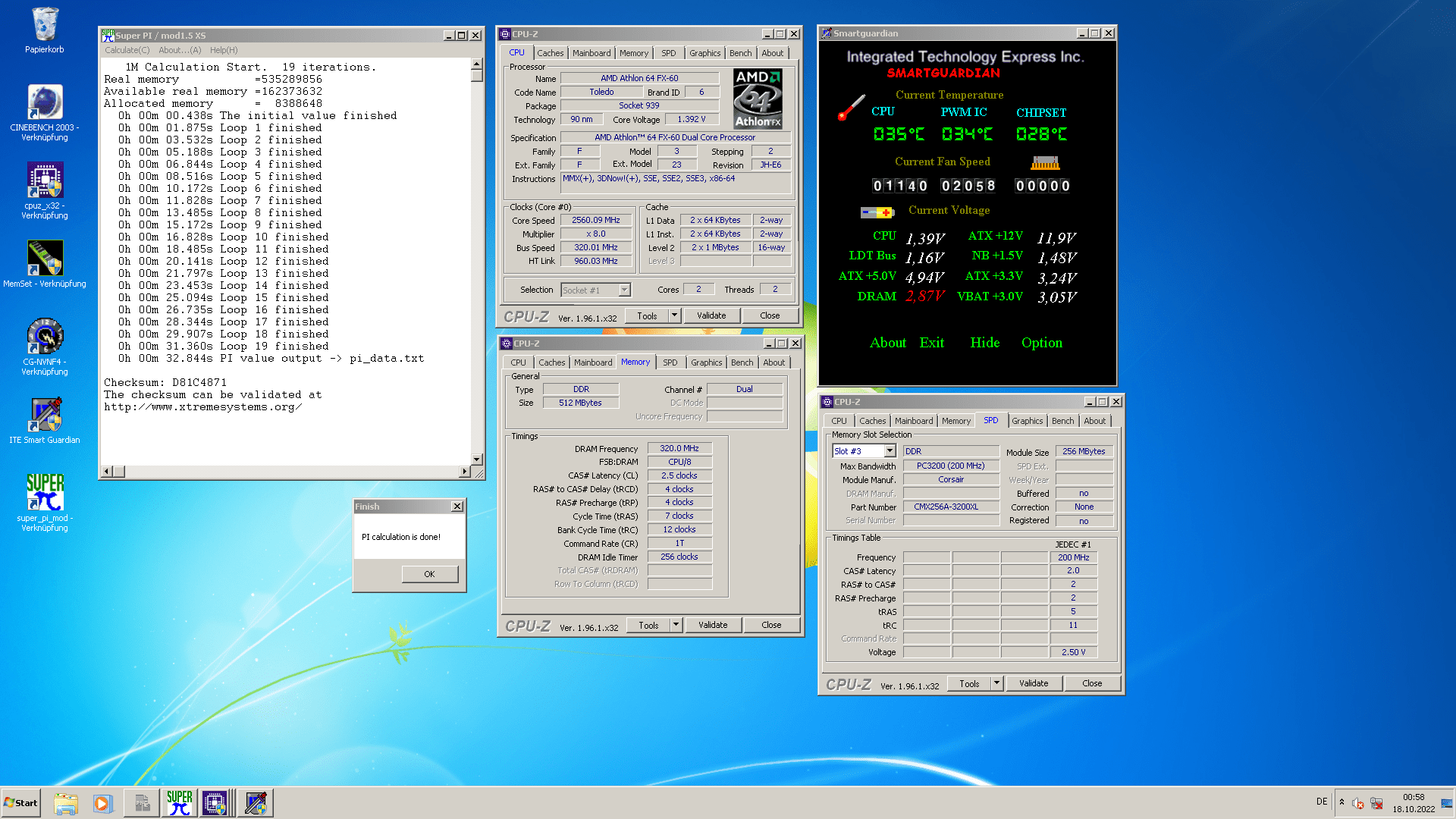Open the Calculate(C) menu in Super PI
The height and width of the screenshot is (819, 1456).
[x=127, y=50]
